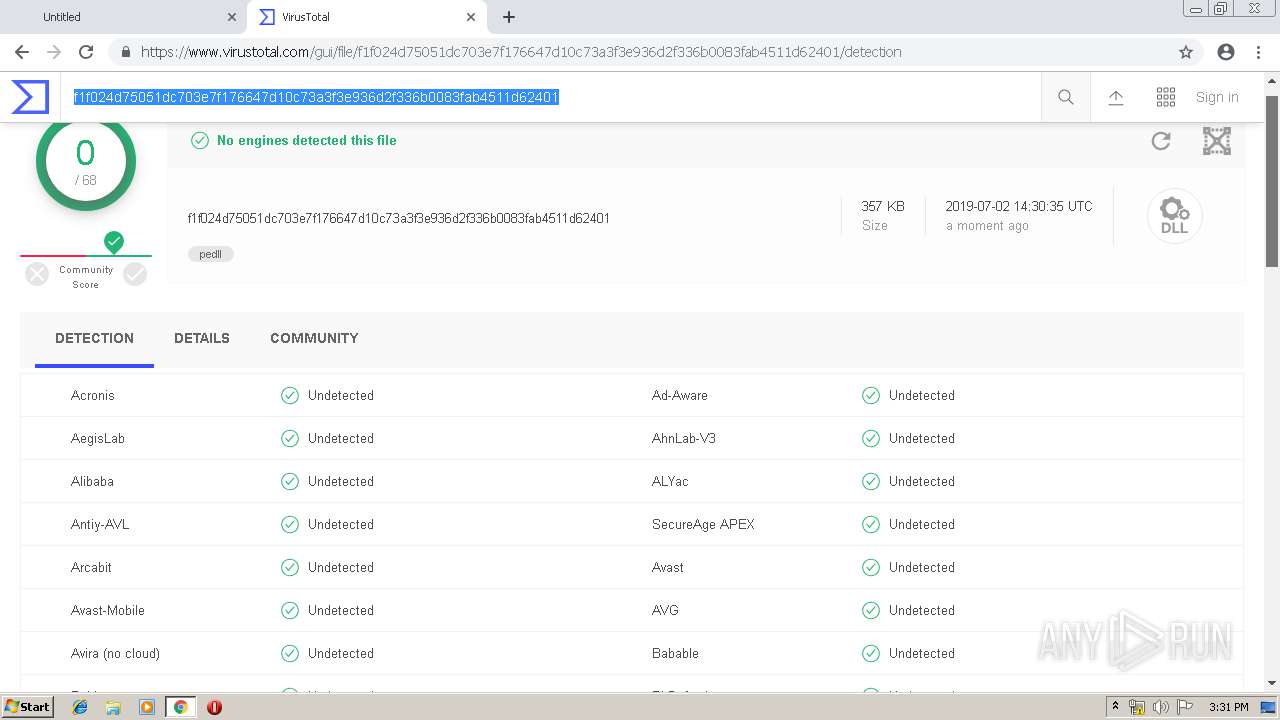Click the 357 KB size value
Screen dimensions: 1280x720
point(883,206)
